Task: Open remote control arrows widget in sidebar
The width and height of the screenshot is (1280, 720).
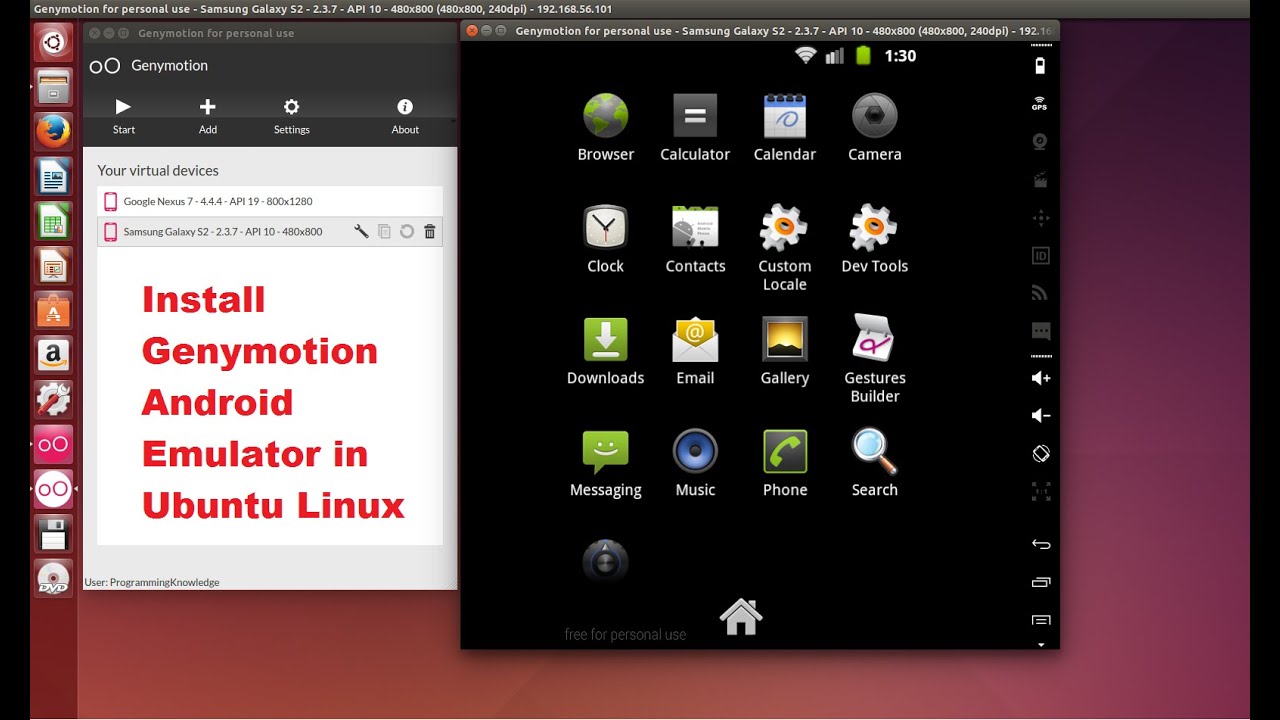Action: click(x=1040, y=218)
